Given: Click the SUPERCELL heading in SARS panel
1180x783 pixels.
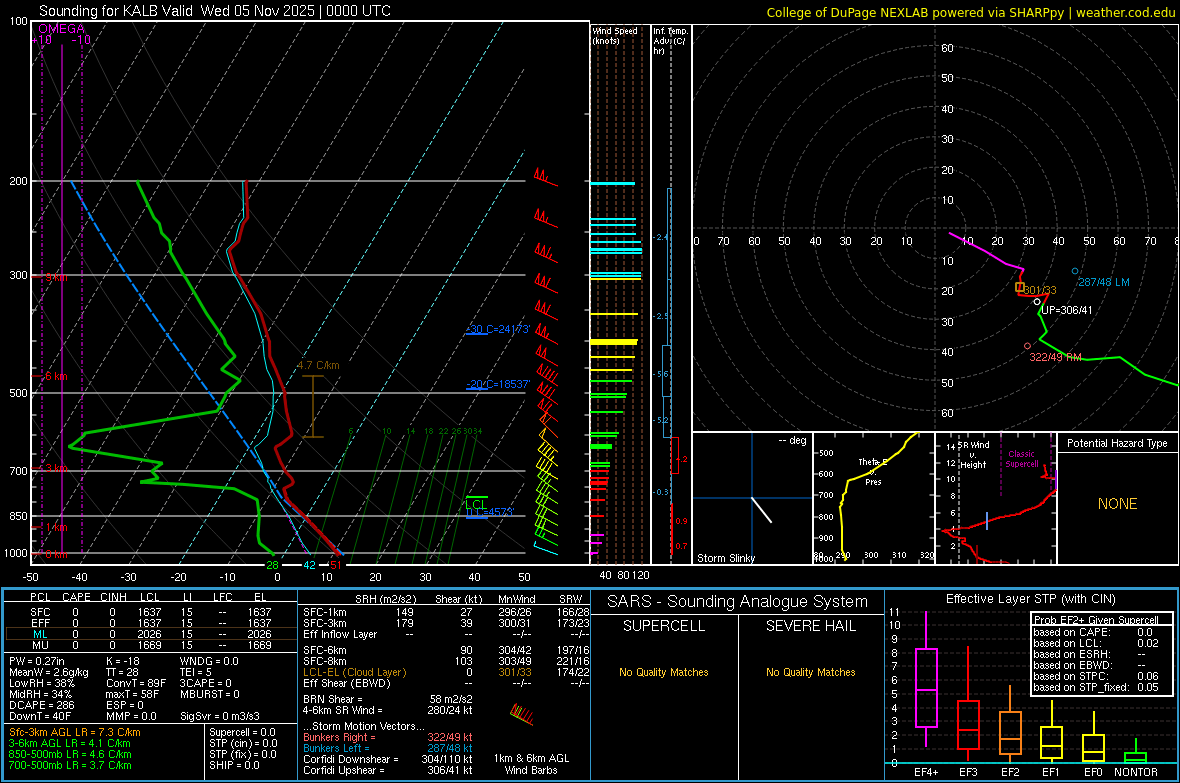Looking at the screenshot, I should 664,626.
